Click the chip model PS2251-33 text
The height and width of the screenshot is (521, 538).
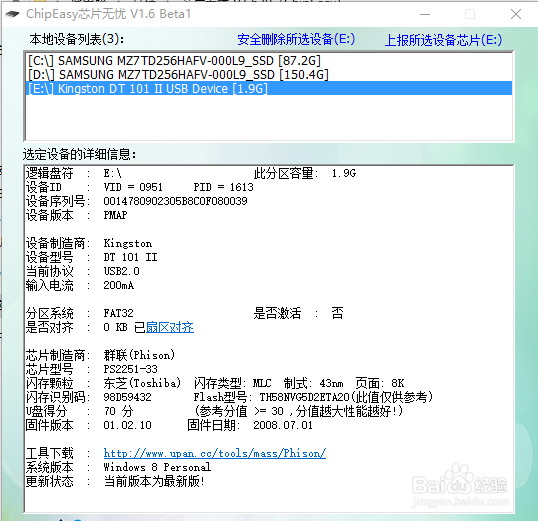tap(130, 369)
